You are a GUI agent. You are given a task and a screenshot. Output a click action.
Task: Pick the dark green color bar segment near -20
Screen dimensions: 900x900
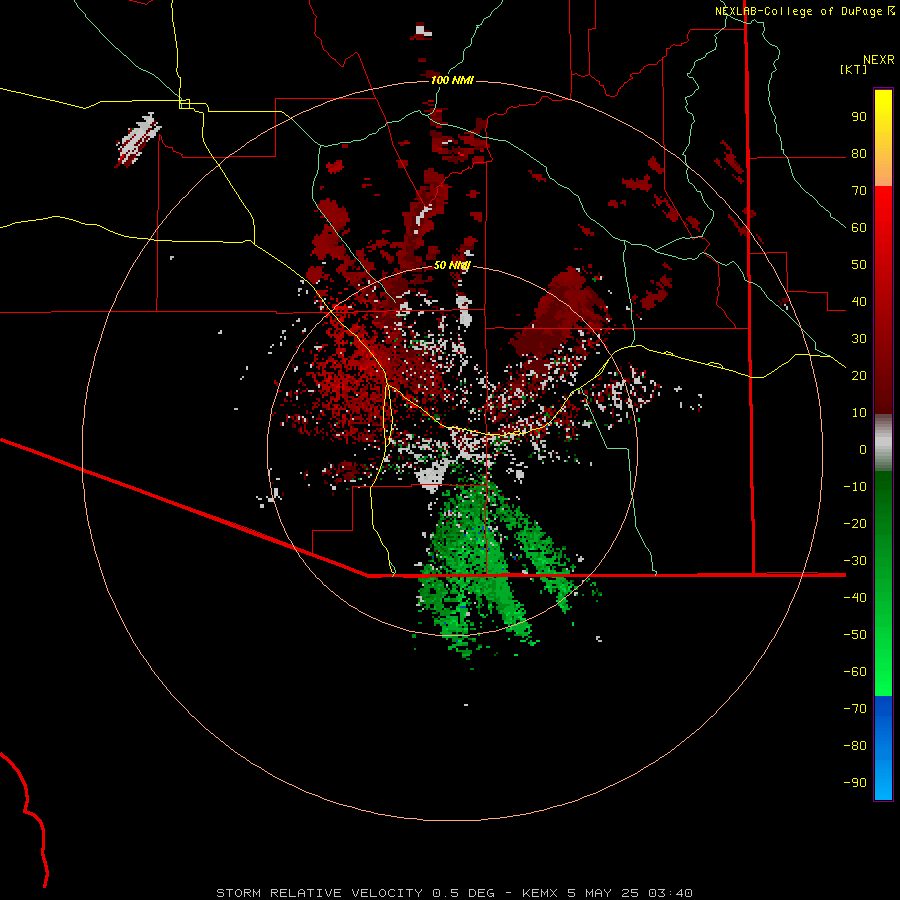click(883, 505)
